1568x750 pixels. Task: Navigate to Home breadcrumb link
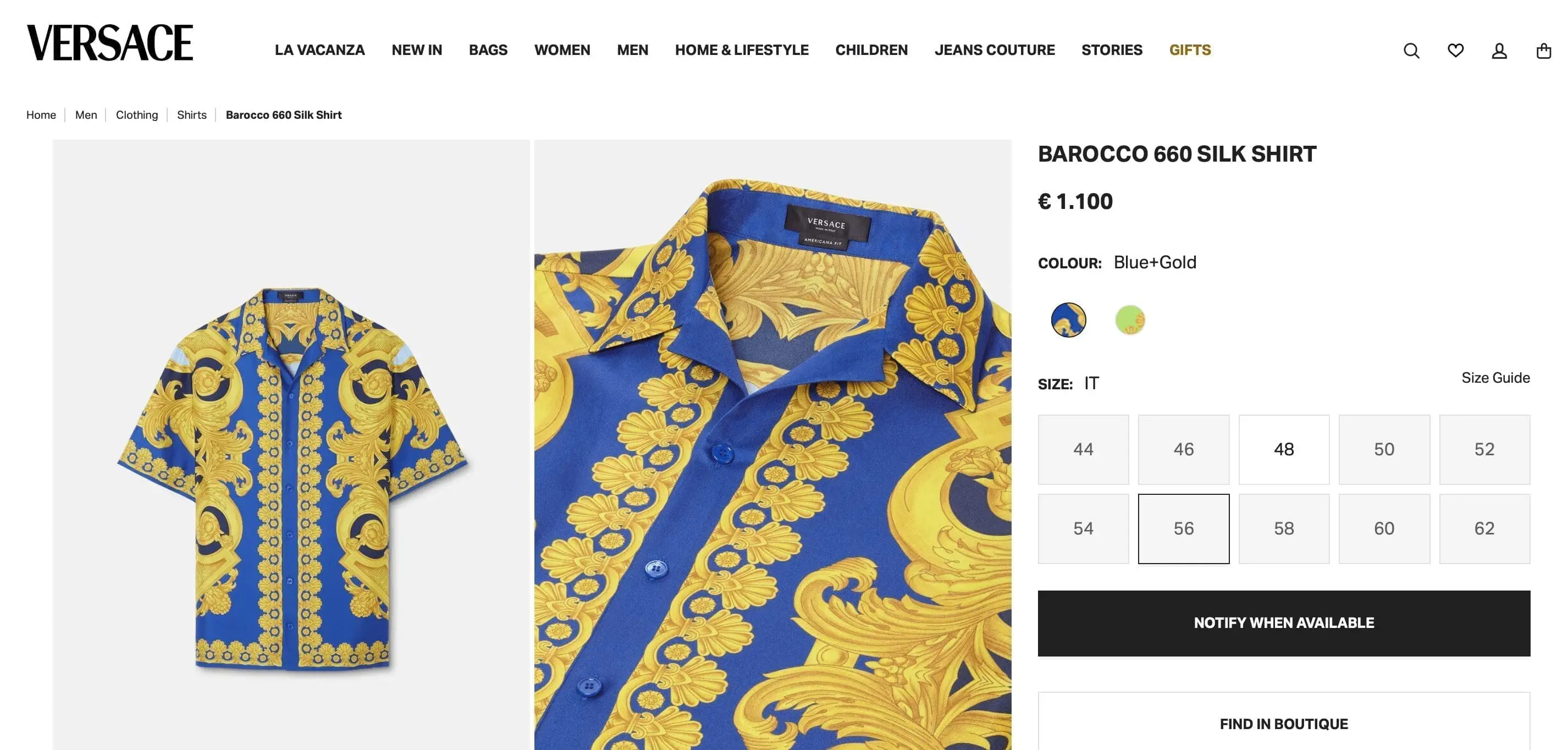[x=41, y=114]
